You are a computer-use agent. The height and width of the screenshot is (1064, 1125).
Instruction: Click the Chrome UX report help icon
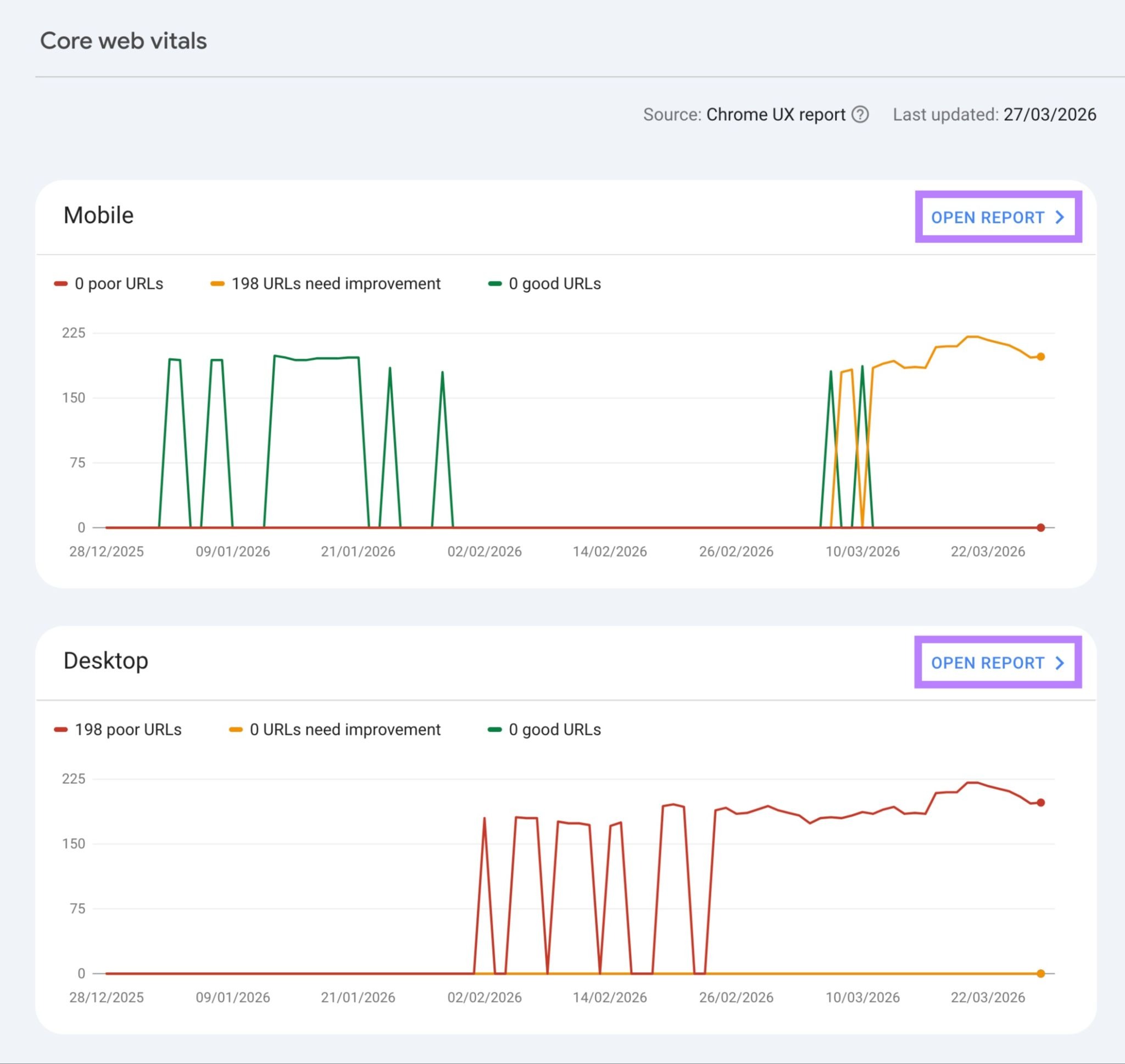862,115
